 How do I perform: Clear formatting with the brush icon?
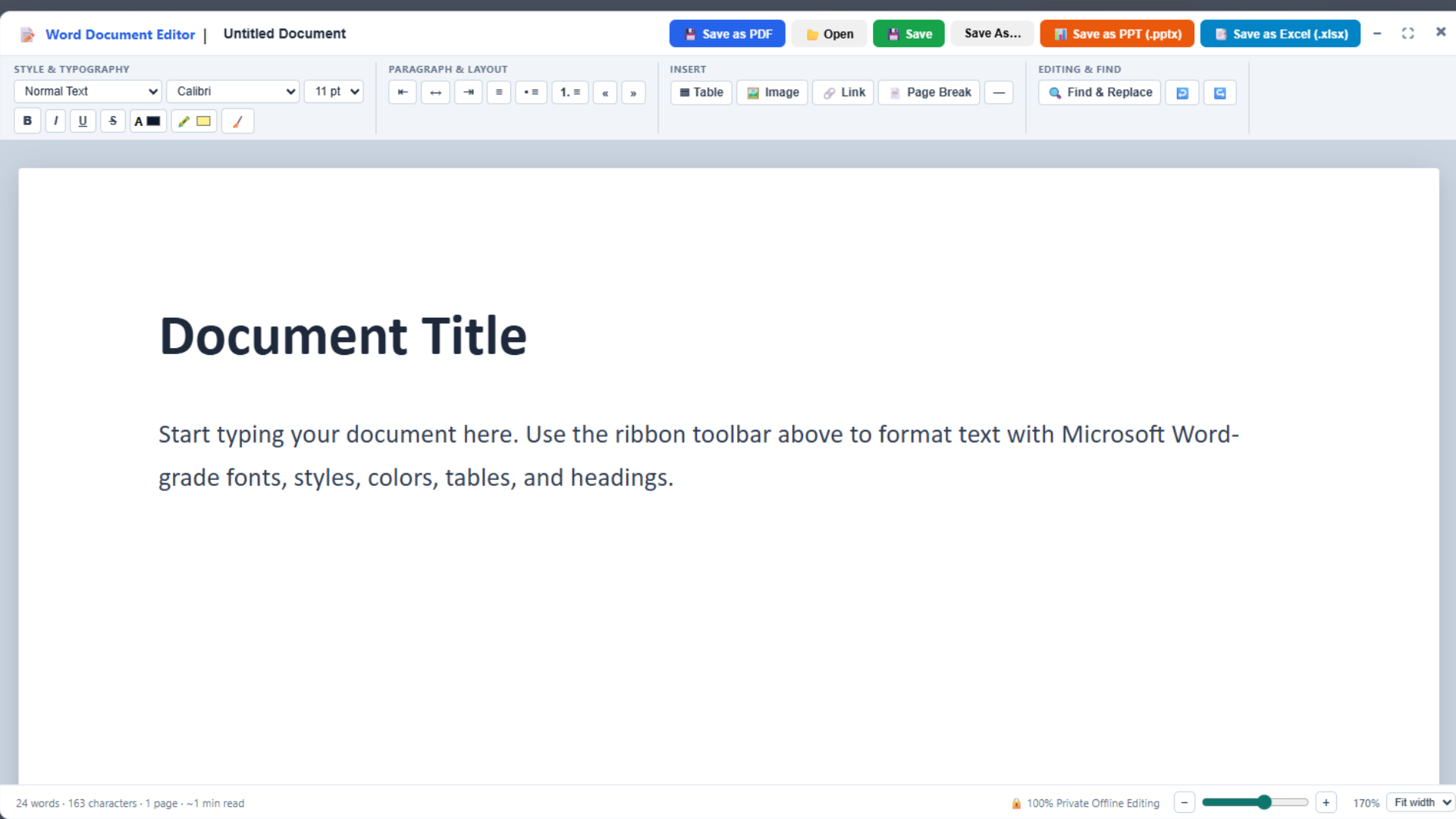pyautogui.click(x=237, y=121)
